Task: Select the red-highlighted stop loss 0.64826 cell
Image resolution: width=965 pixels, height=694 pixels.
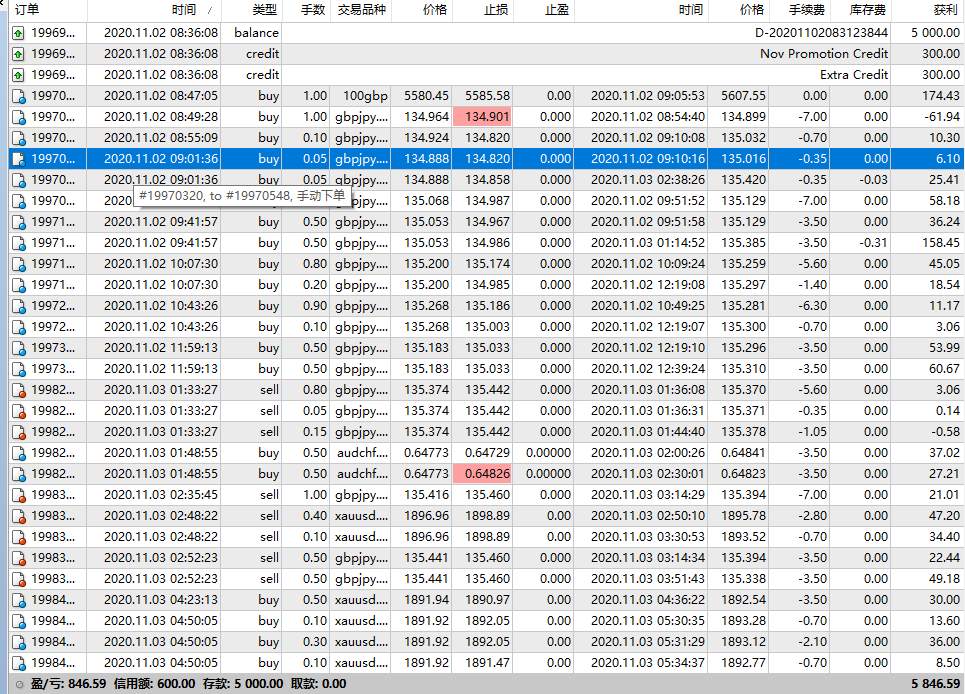Action: click(x=482, y=474)
